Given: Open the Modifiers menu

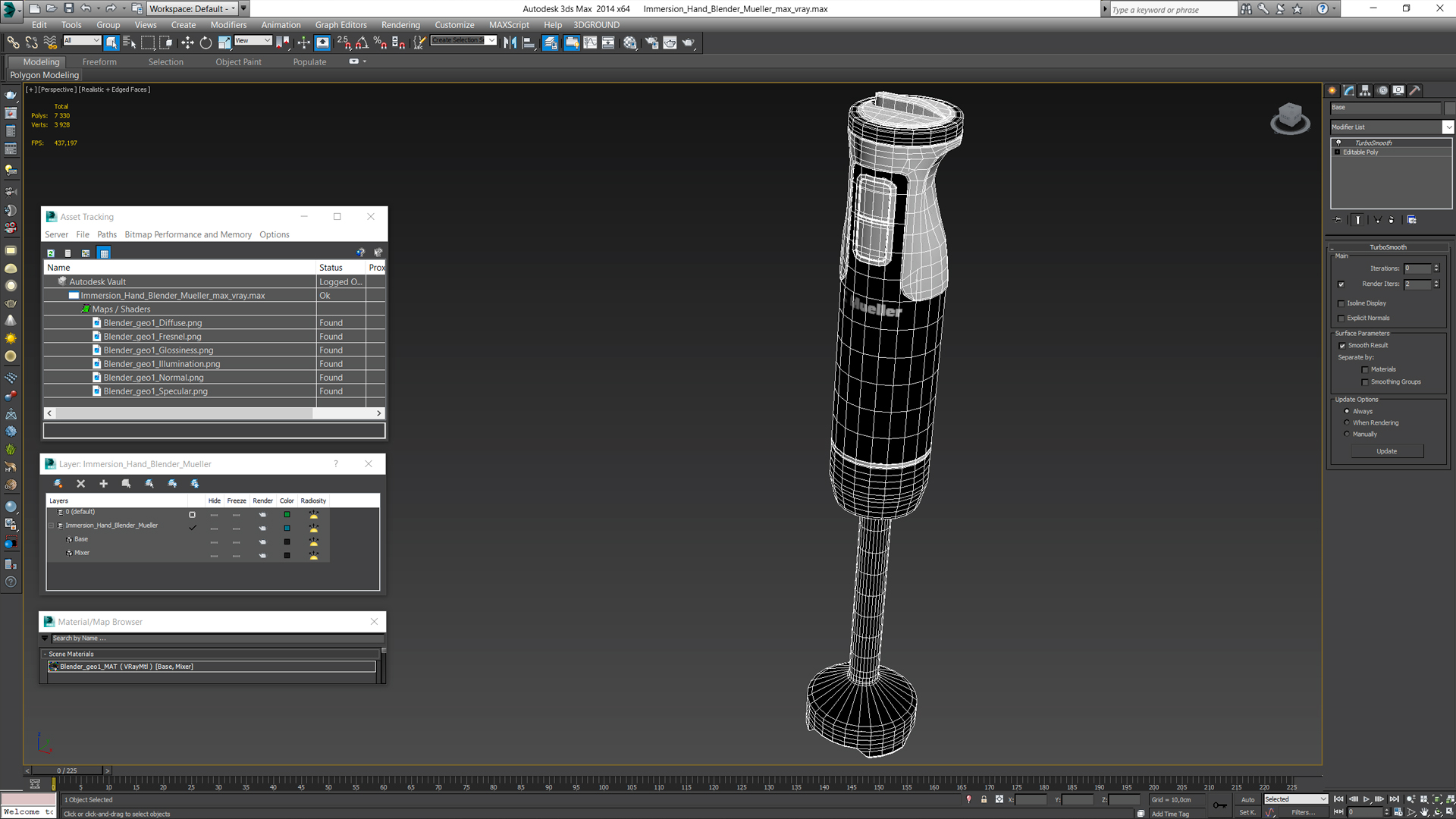Looking at the screenshot, I should [228, 25].
